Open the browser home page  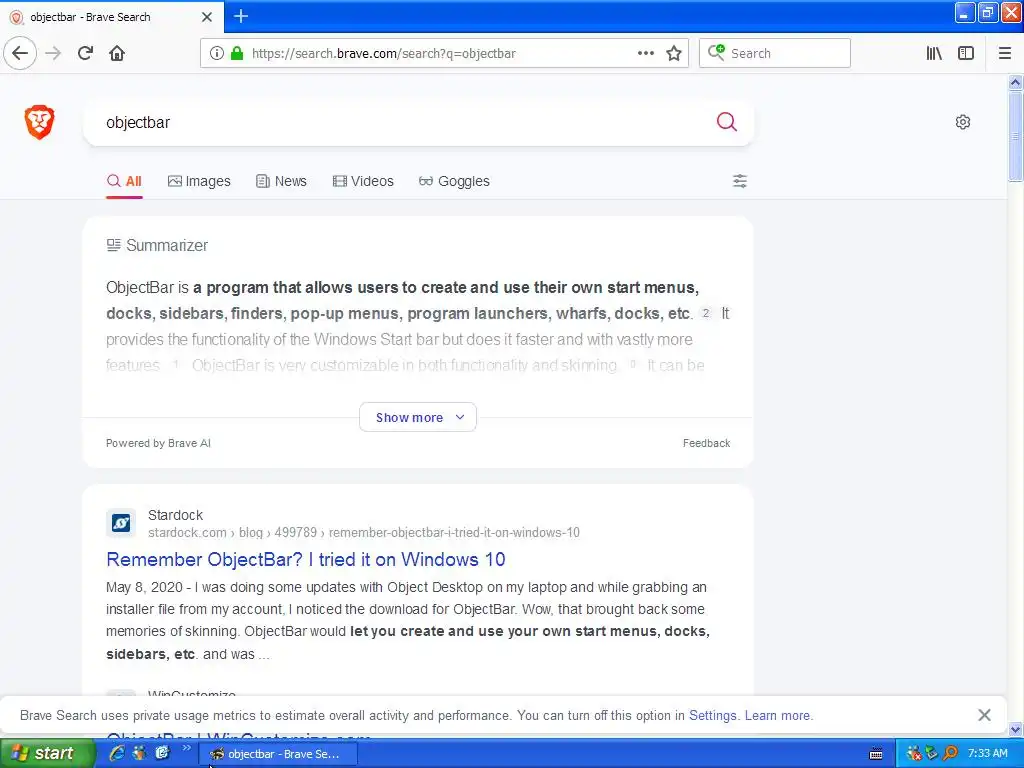(117, 53)
